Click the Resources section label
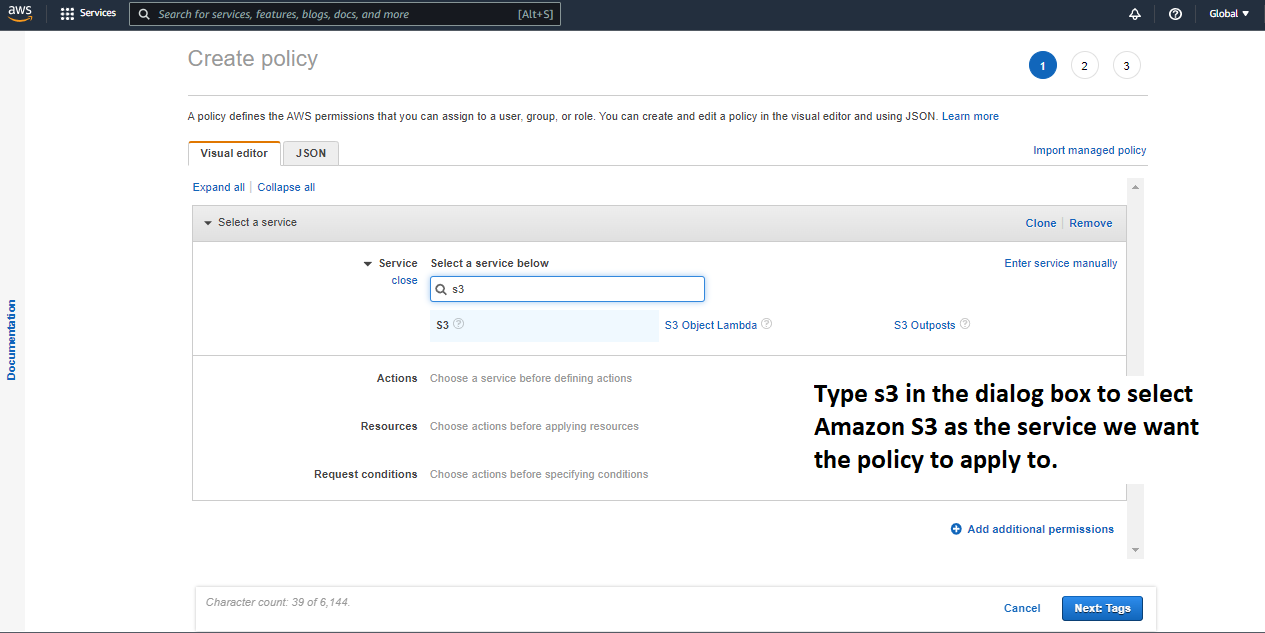The image size is (1265, 633). click(389, 426)
